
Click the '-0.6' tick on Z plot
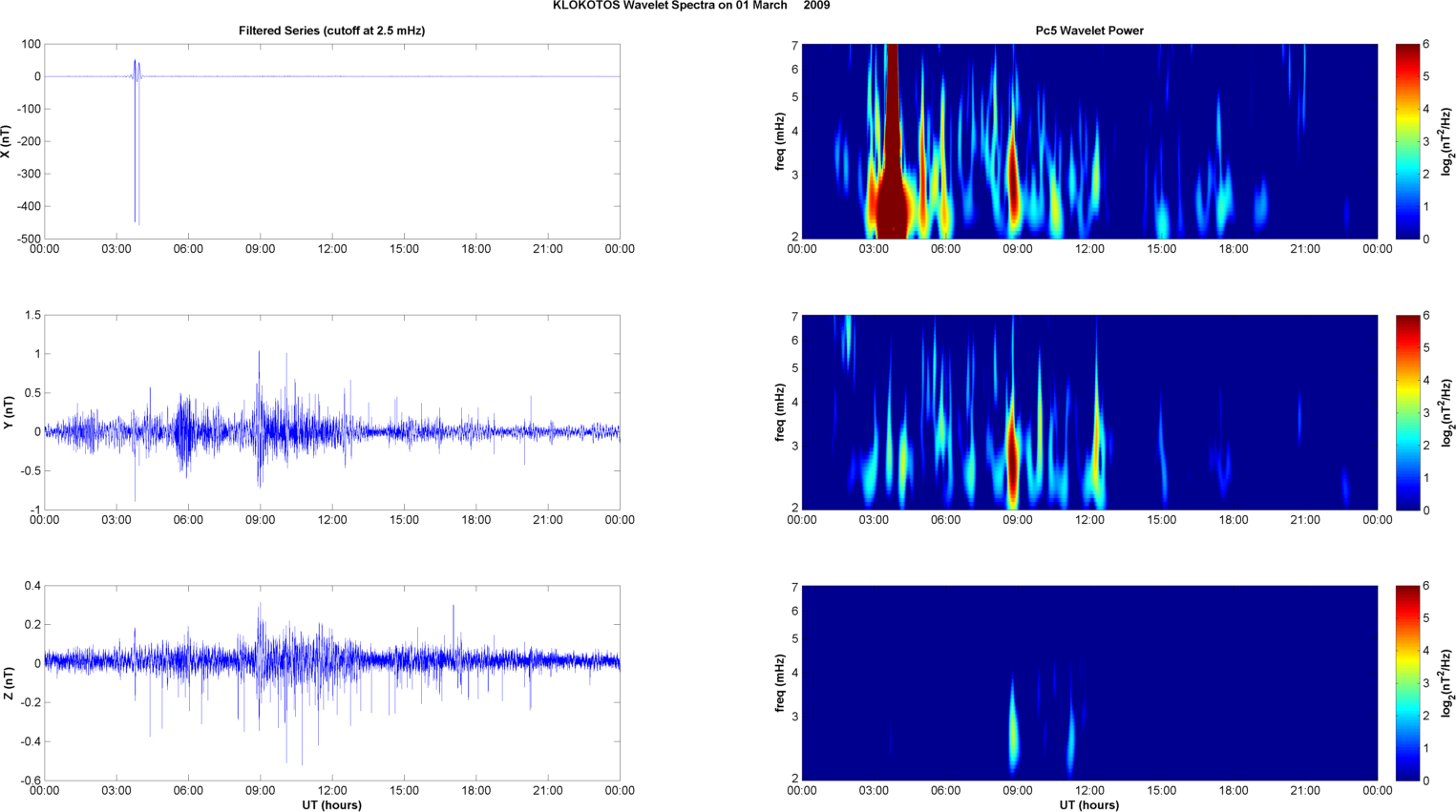[x=30, y=781]
